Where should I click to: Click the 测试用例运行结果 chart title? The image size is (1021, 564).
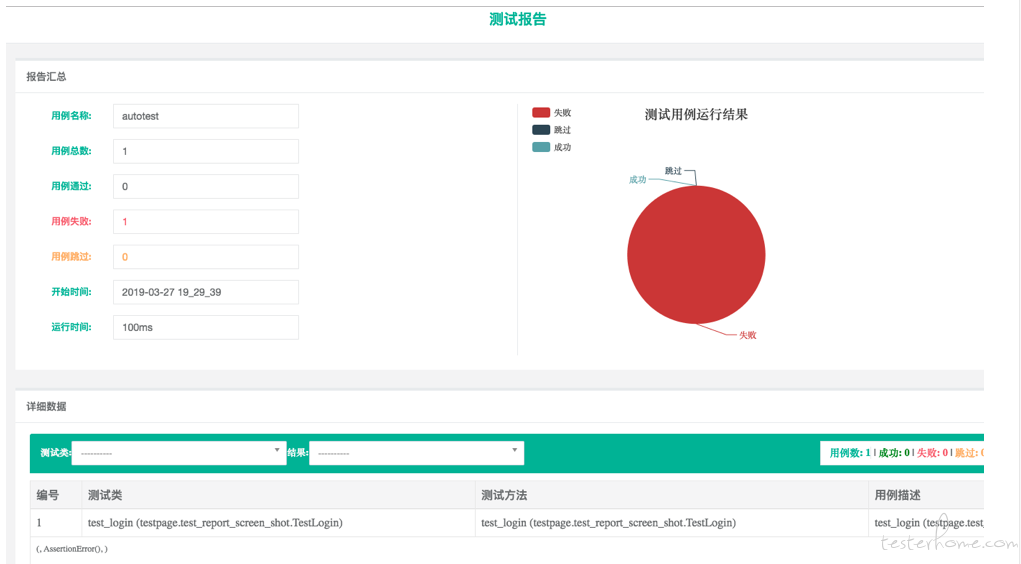[x=696, y=115]
